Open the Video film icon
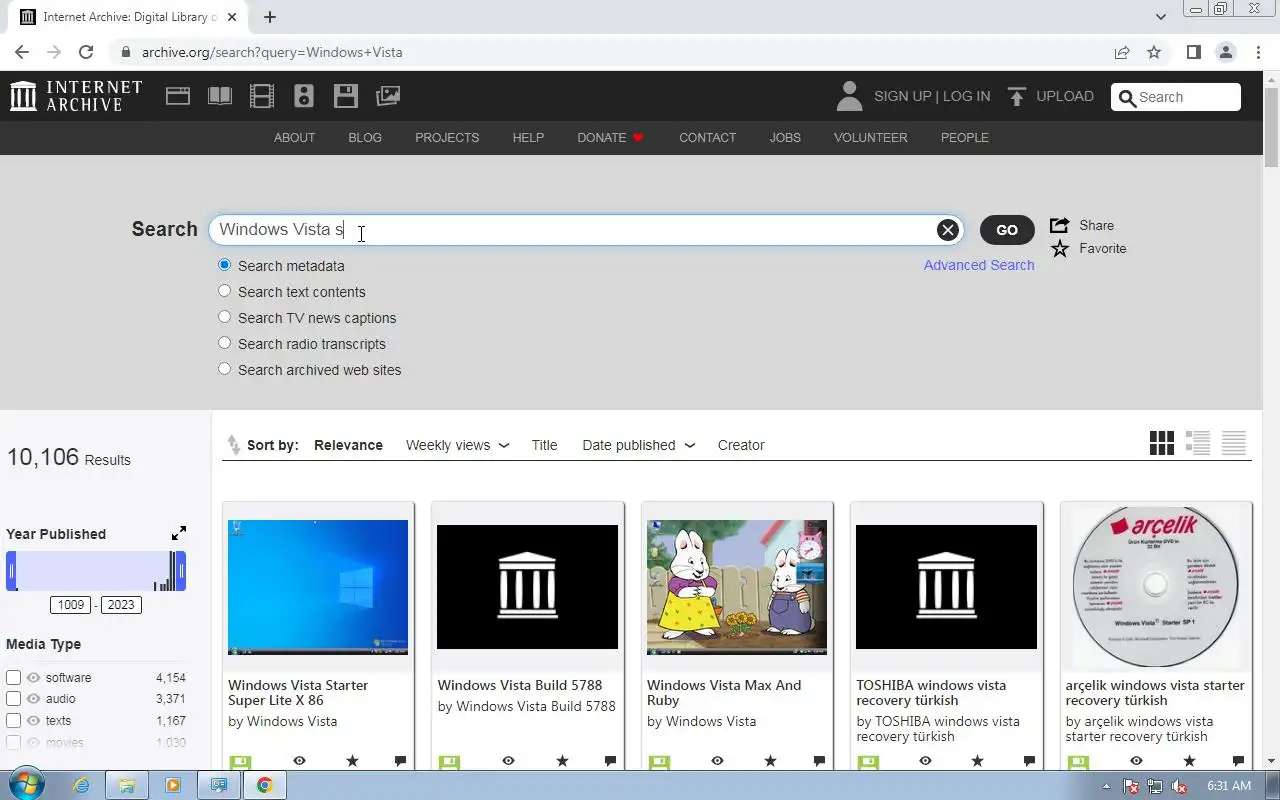This screenshot has height=800, width=1280. [262, 96]
